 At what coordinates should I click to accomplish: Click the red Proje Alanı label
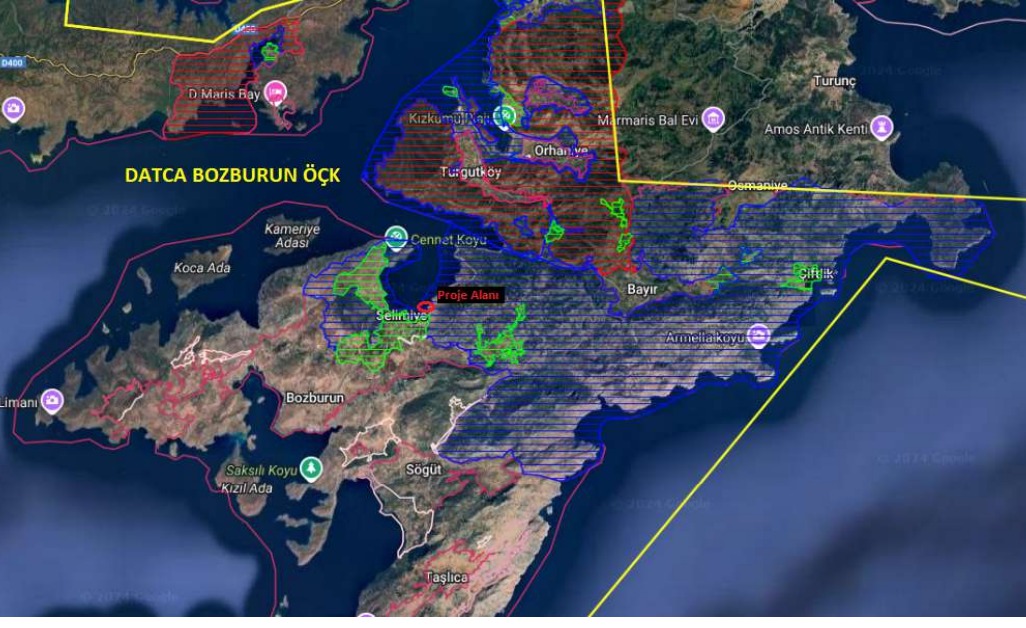click(x=469, y=295)
